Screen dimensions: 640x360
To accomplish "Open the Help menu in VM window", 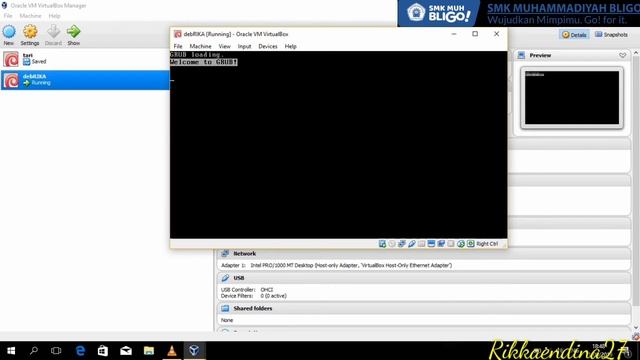I will click(291, 47).
